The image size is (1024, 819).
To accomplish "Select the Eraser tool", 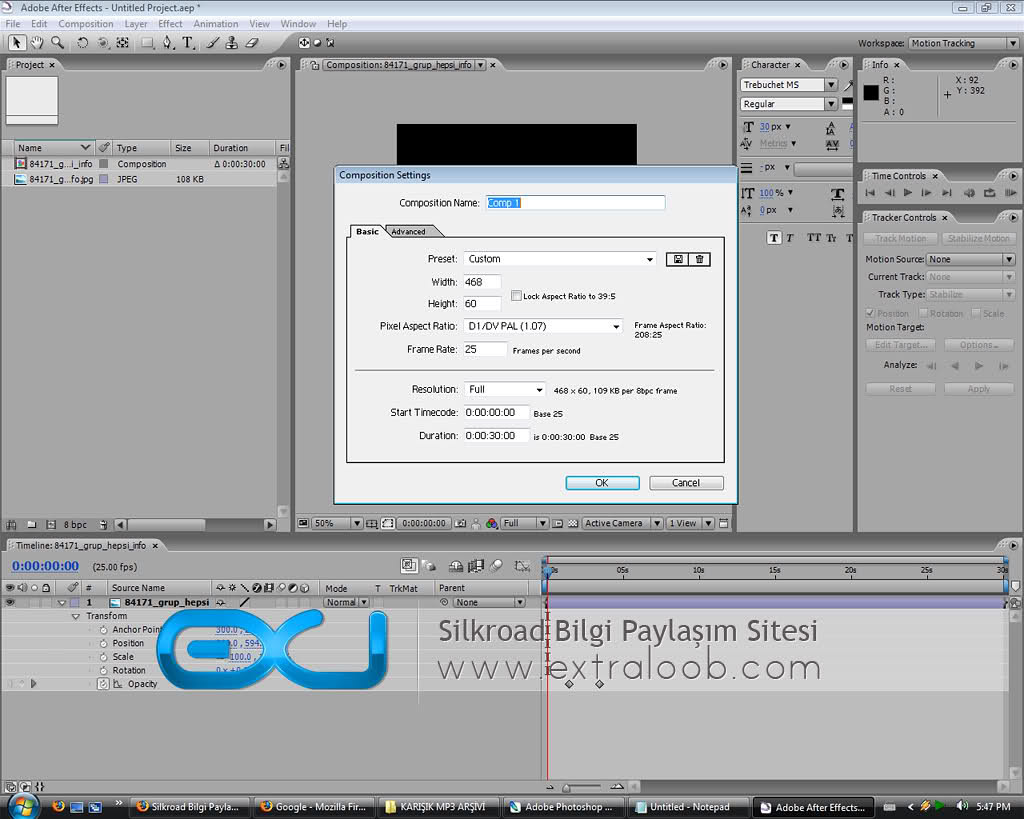I will (x=252, y=43).
